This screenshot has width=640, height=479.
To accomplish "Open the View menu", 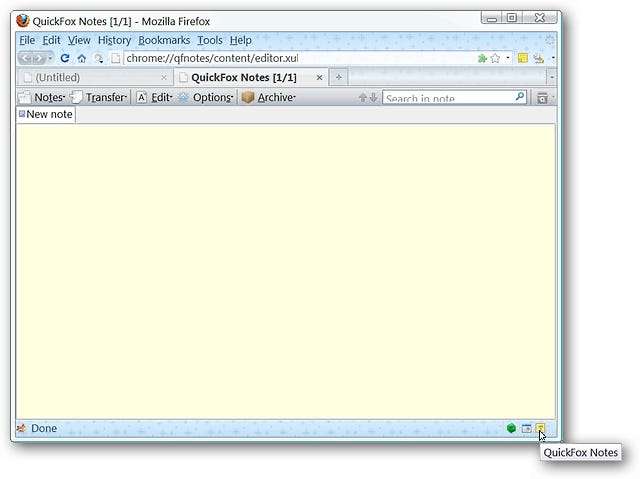I will click(x=79, y=40).
